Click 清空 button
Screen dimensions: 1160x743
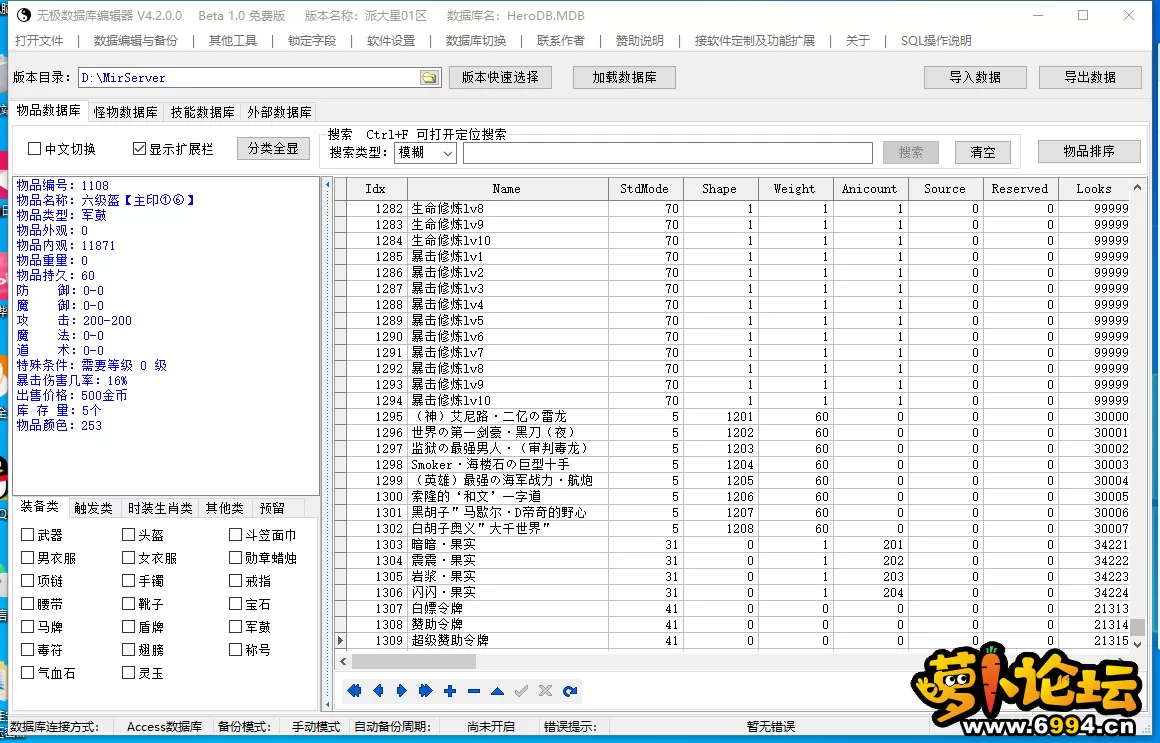click(982, 152)
